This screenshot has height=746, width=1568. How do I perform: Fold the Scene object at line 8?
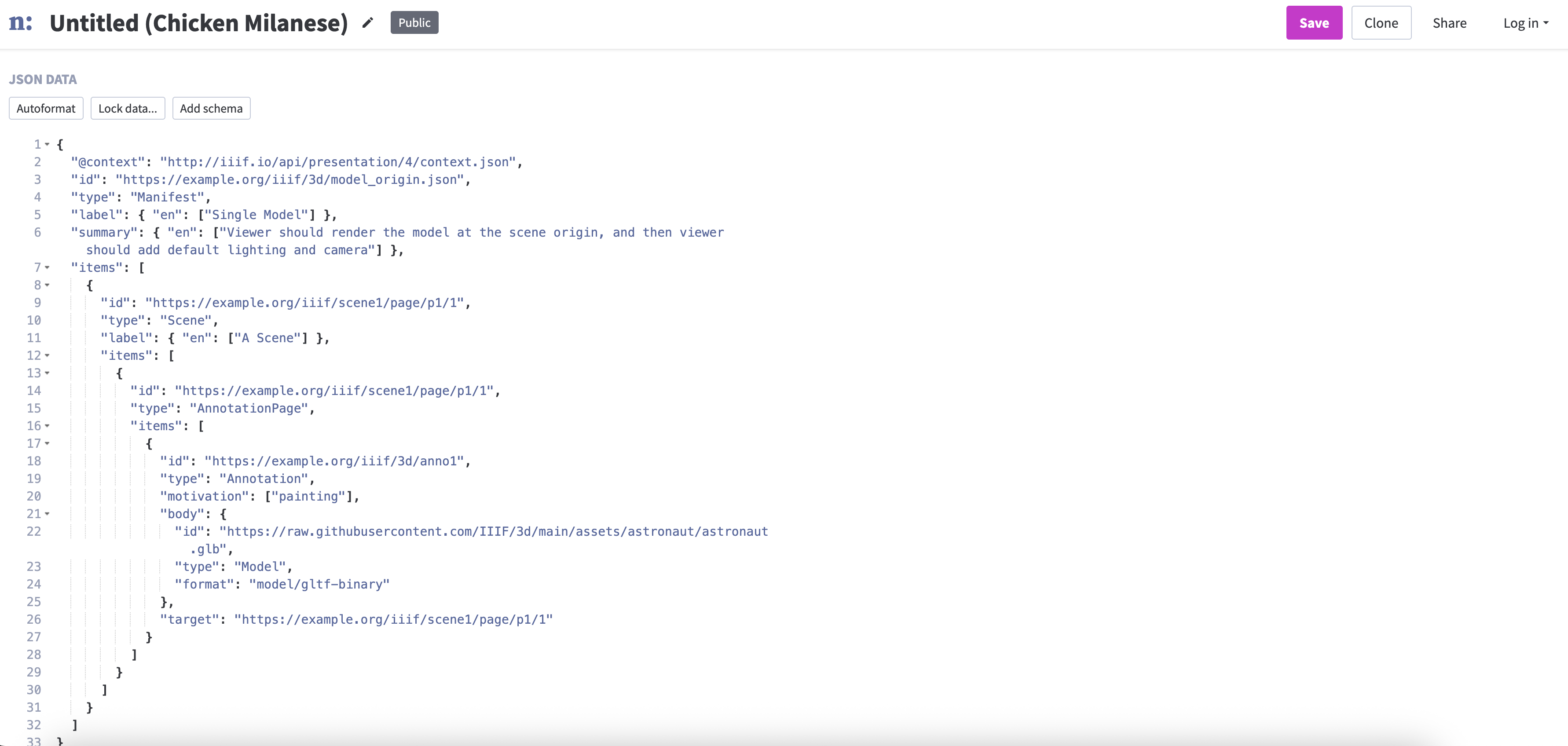(x=48, y=285)
